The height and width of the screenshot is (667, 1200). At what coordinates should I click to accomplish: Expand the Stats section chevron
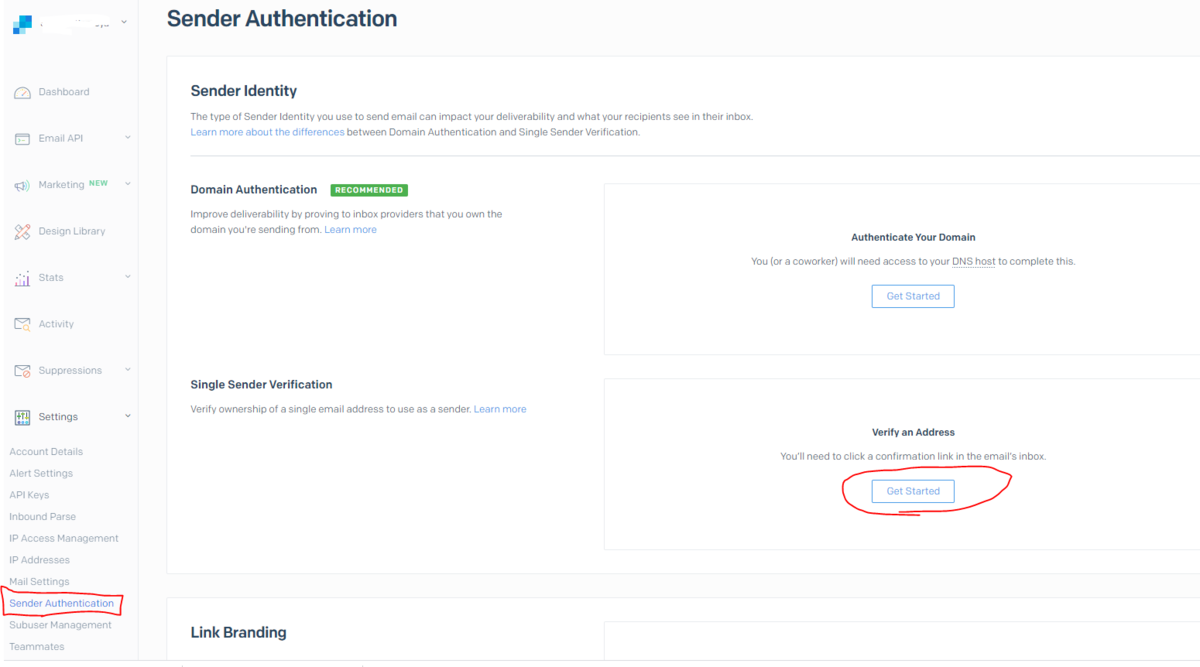(x=128, y=276)
